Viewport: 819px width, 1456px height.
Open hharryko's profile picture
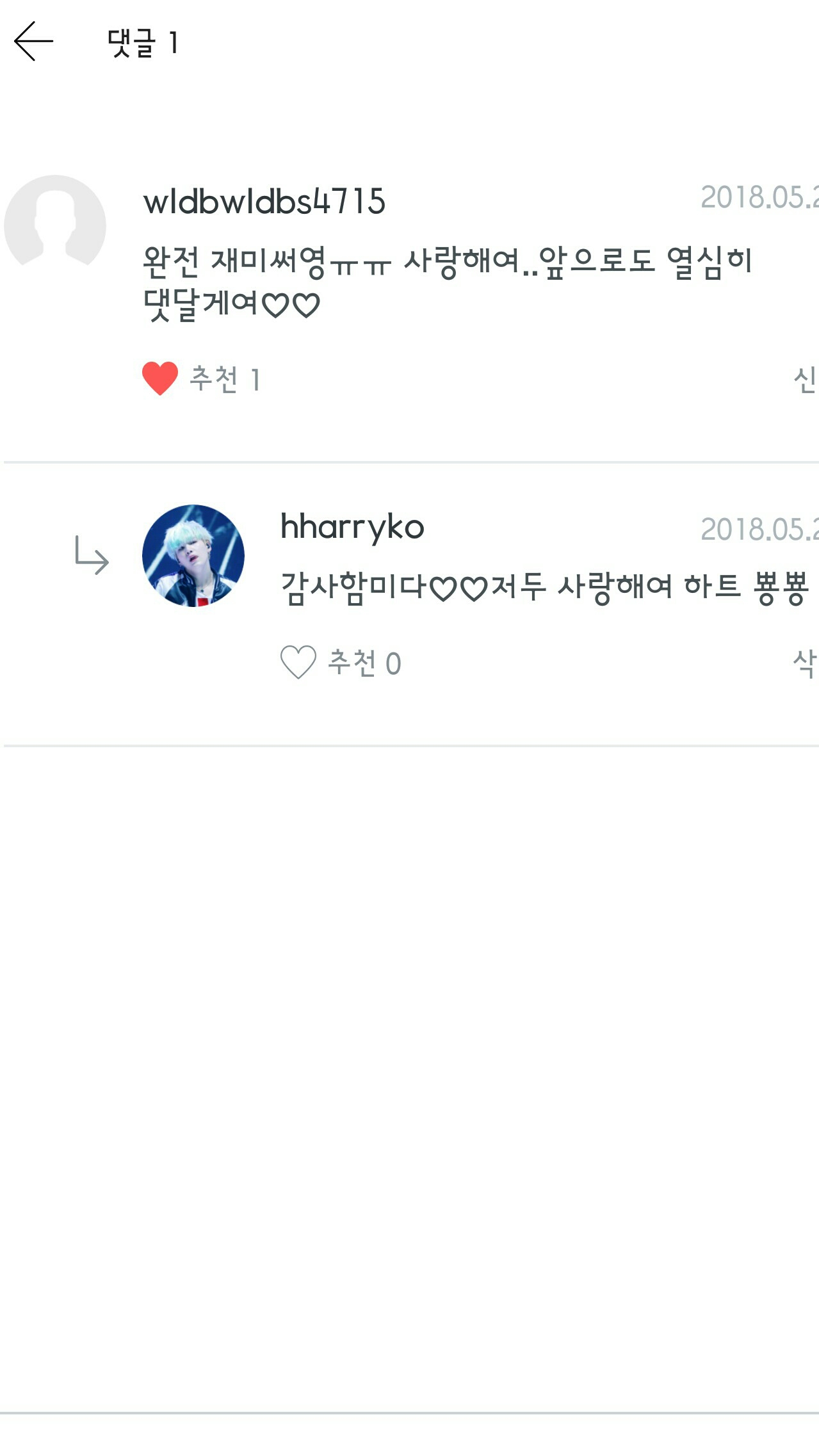pos(193,555)
